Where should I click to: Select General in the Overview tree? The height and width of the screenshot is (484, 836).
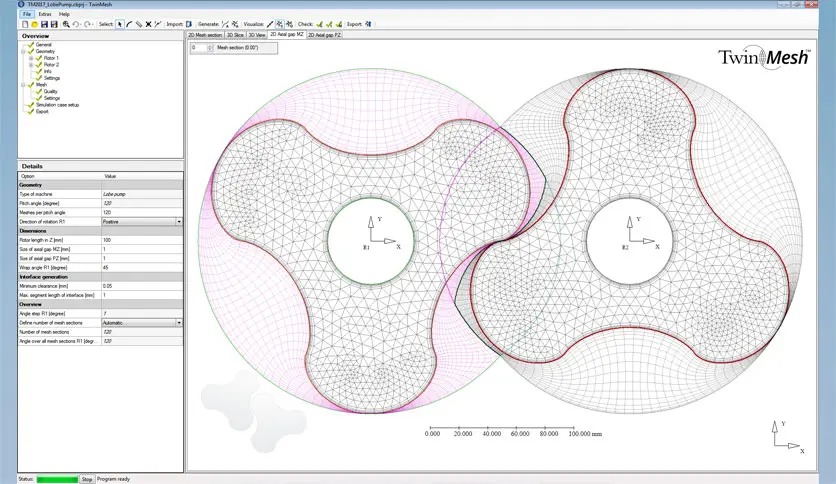tap(44, 45)
